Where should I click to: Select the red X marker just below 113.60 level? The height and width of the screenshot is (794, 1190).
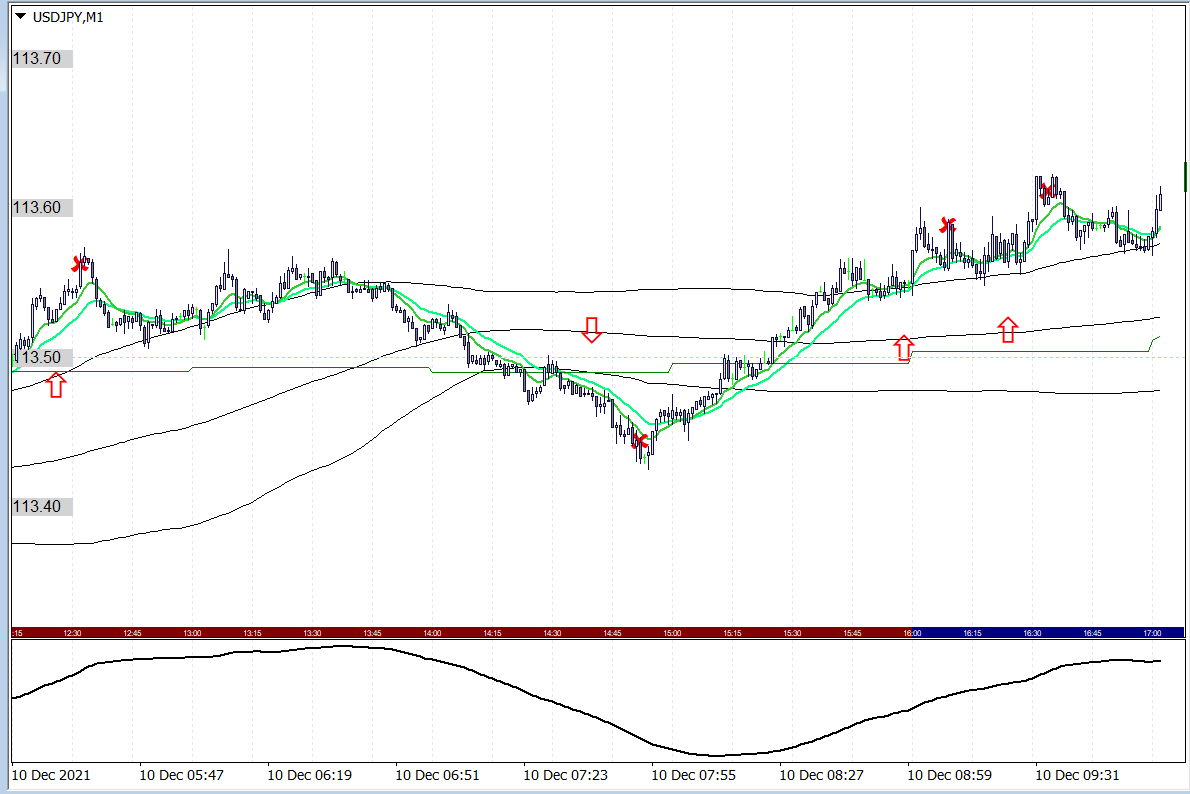click(949, 224)
